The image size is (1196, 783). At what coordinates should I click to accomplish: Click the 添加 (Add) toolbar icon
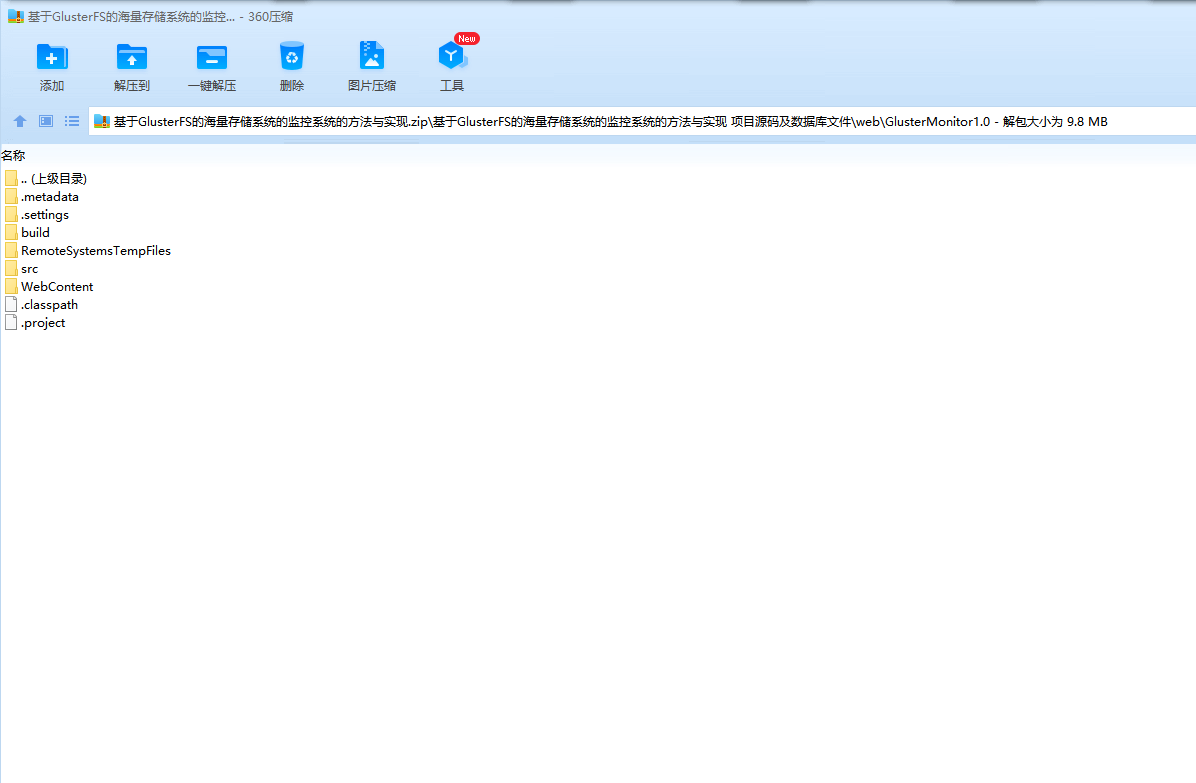tap(52, 58)
